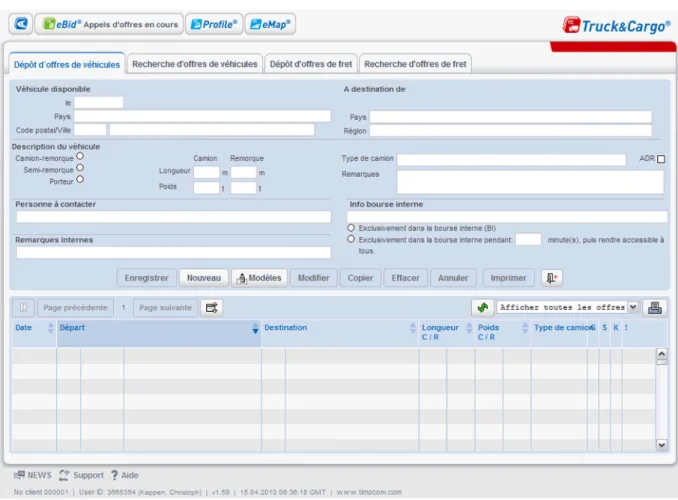678x500 pixels.
Task: Select the Semi-remorque radio button
Action: 80,168
